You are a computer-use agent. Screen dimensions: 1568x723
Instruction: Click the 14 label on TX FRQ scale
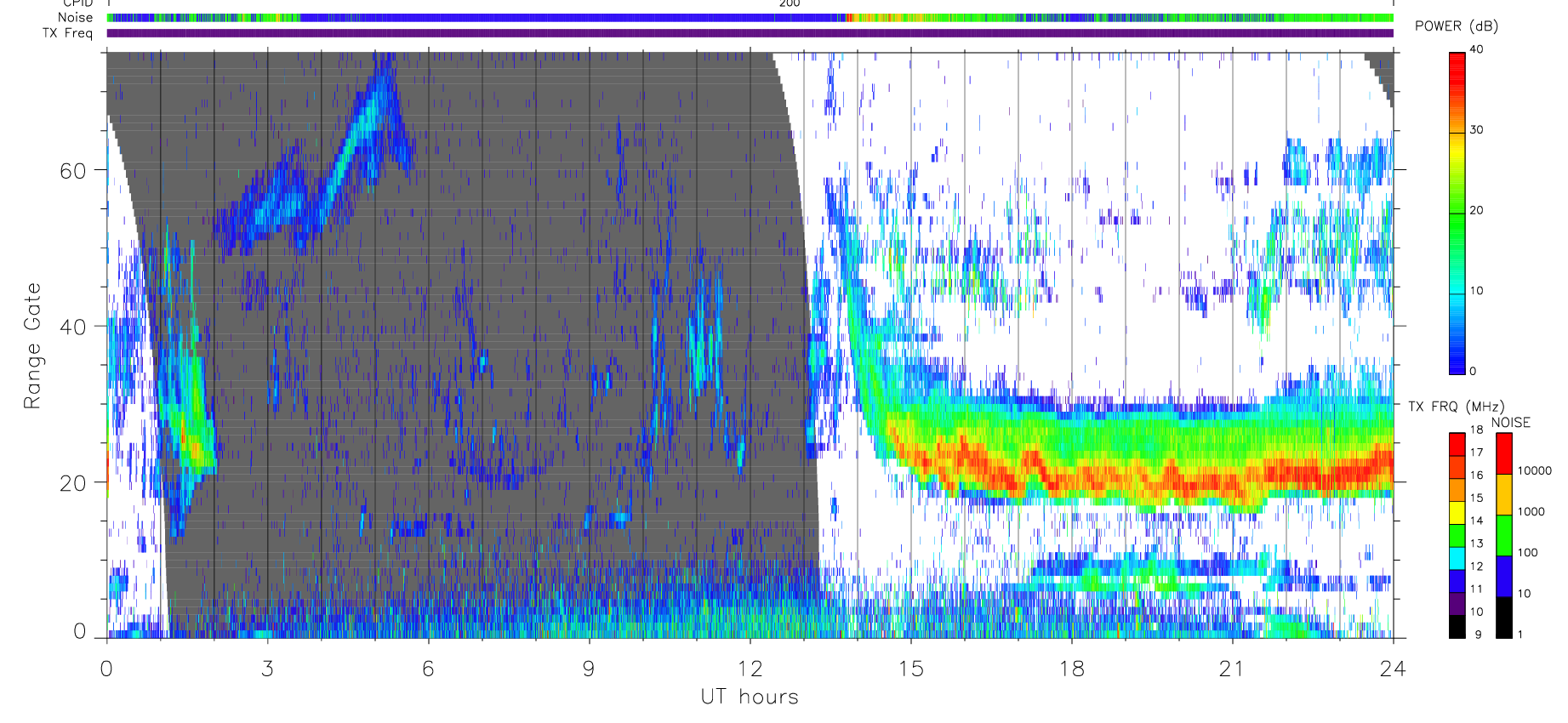[1476, 521]
